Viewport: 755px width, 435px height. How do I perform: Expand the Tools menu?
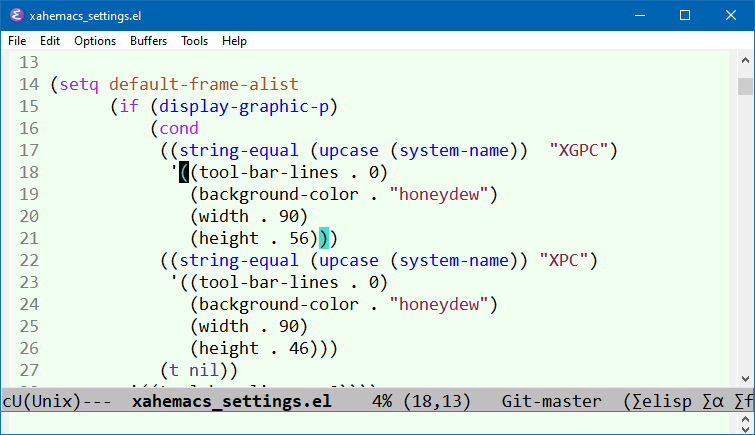(194, 41)
